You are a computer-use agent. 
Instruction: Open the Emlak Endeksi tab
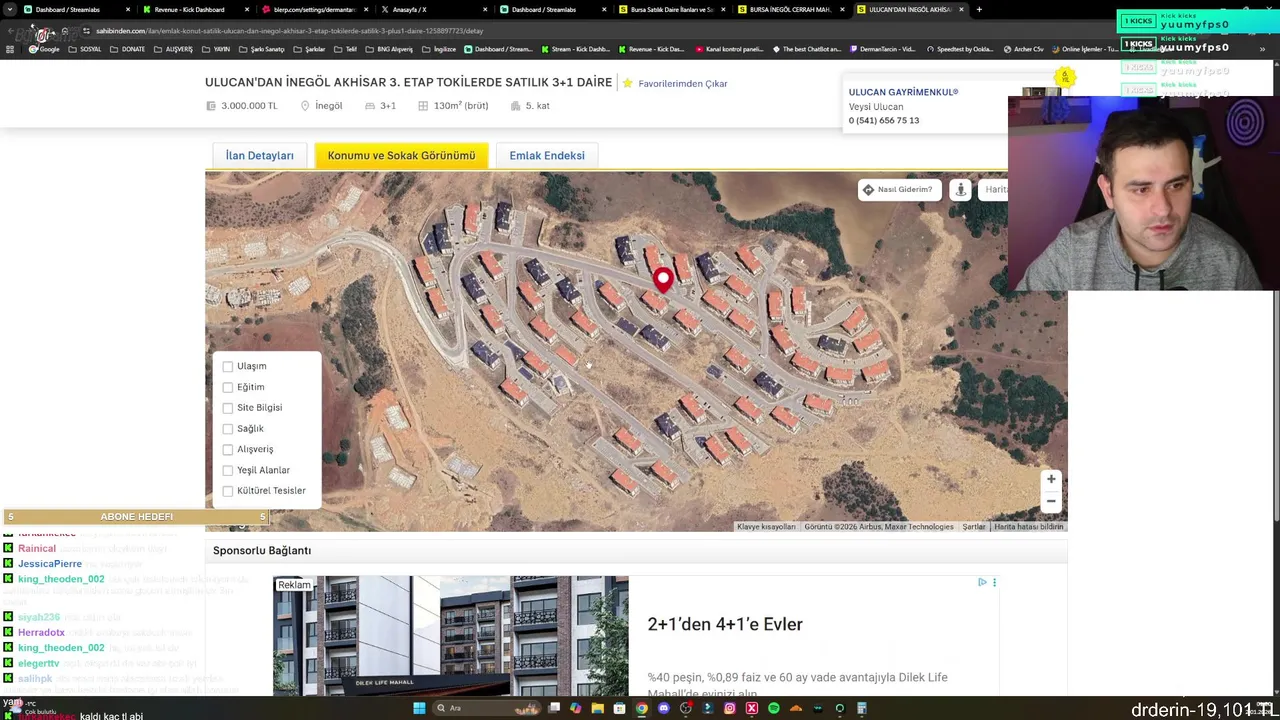547,155
